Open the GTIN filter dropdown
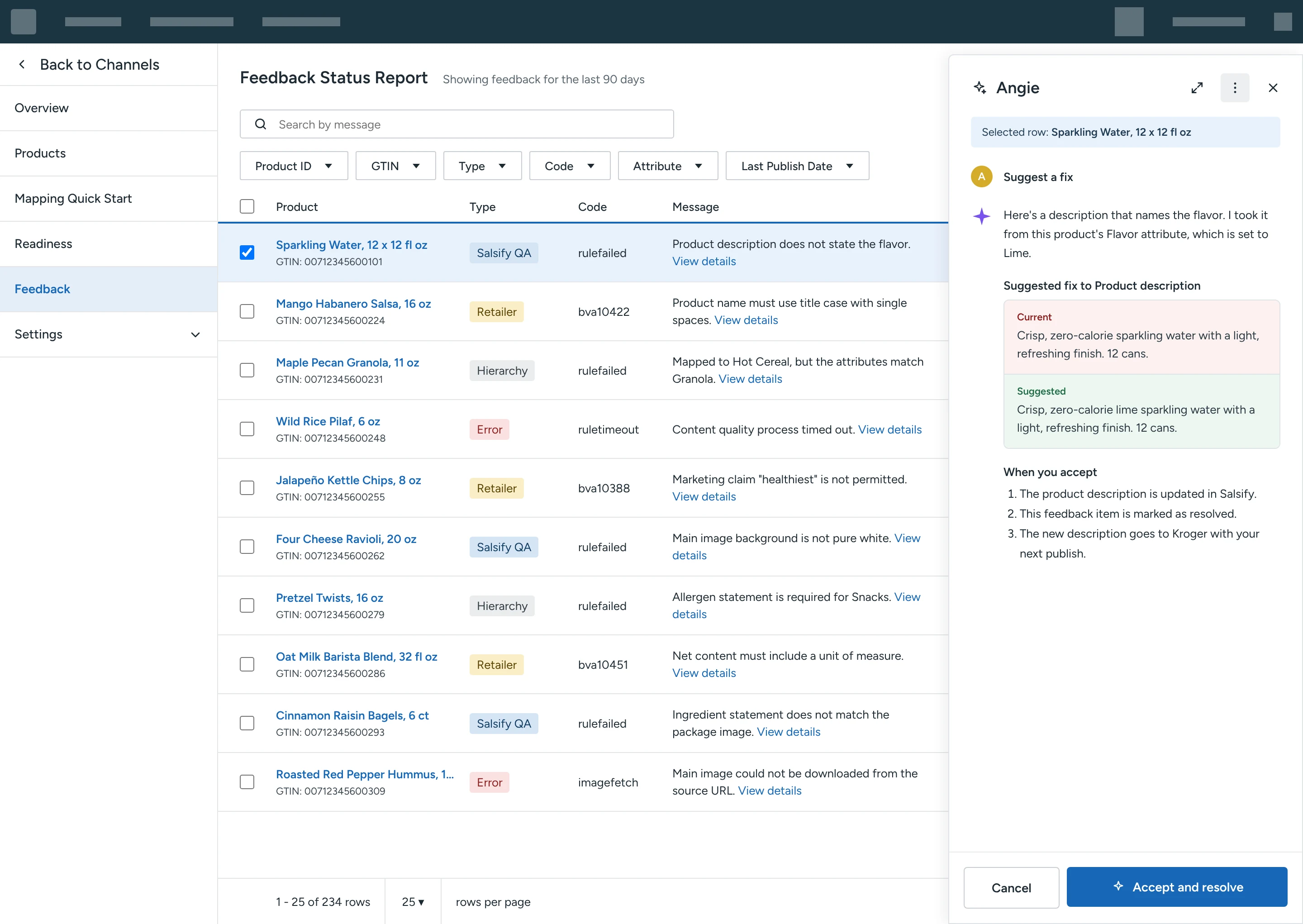The width and height of the screenshot is (1303, 924). (x=395, y=166)
